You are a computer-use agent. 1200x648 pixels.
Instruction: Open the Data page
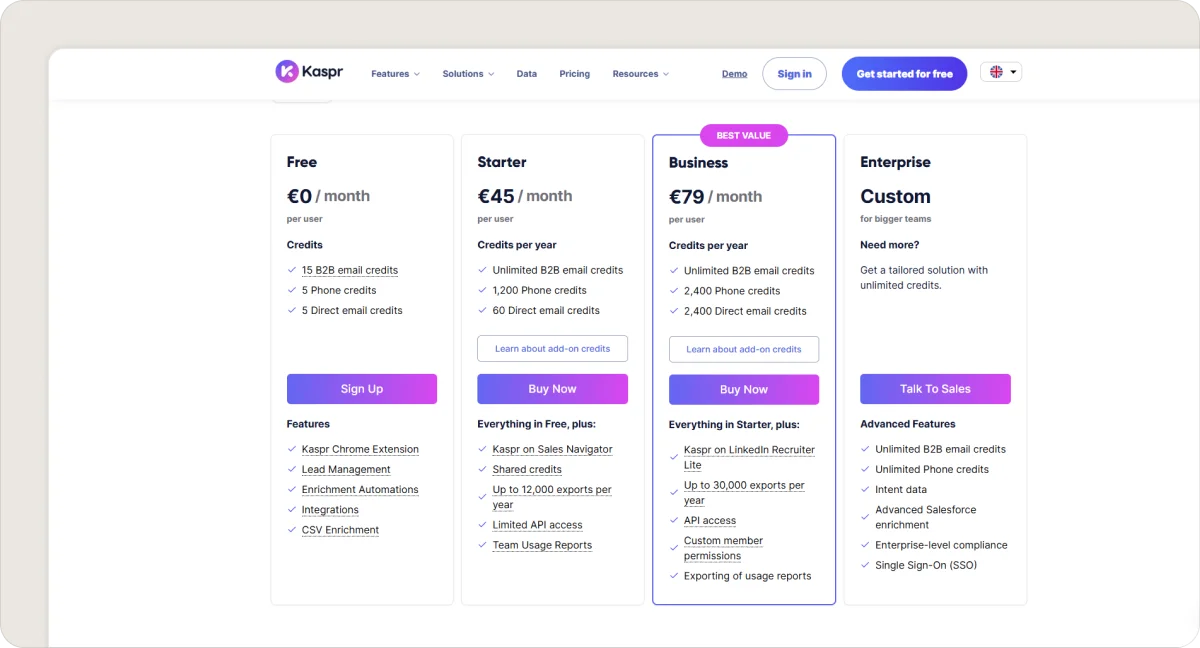pyautogui.click(x=527, y=74)
